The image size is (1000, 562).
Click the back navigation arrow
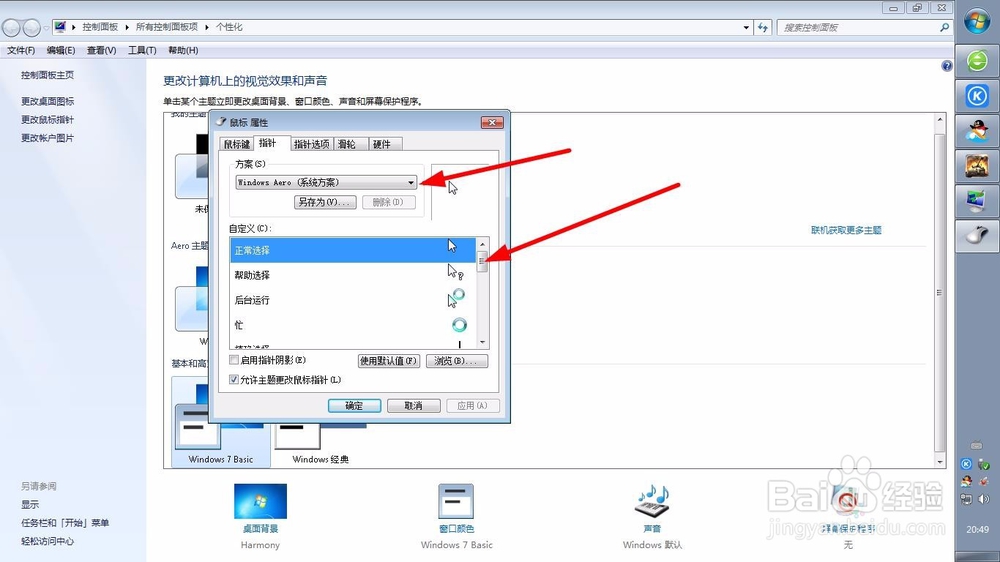(11, 27)
